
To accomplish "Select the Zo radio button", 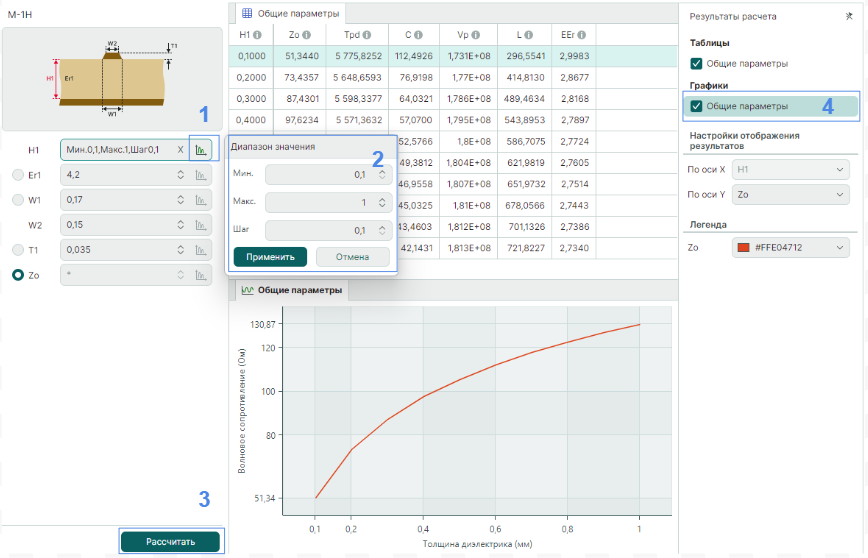I will point(18,275).
